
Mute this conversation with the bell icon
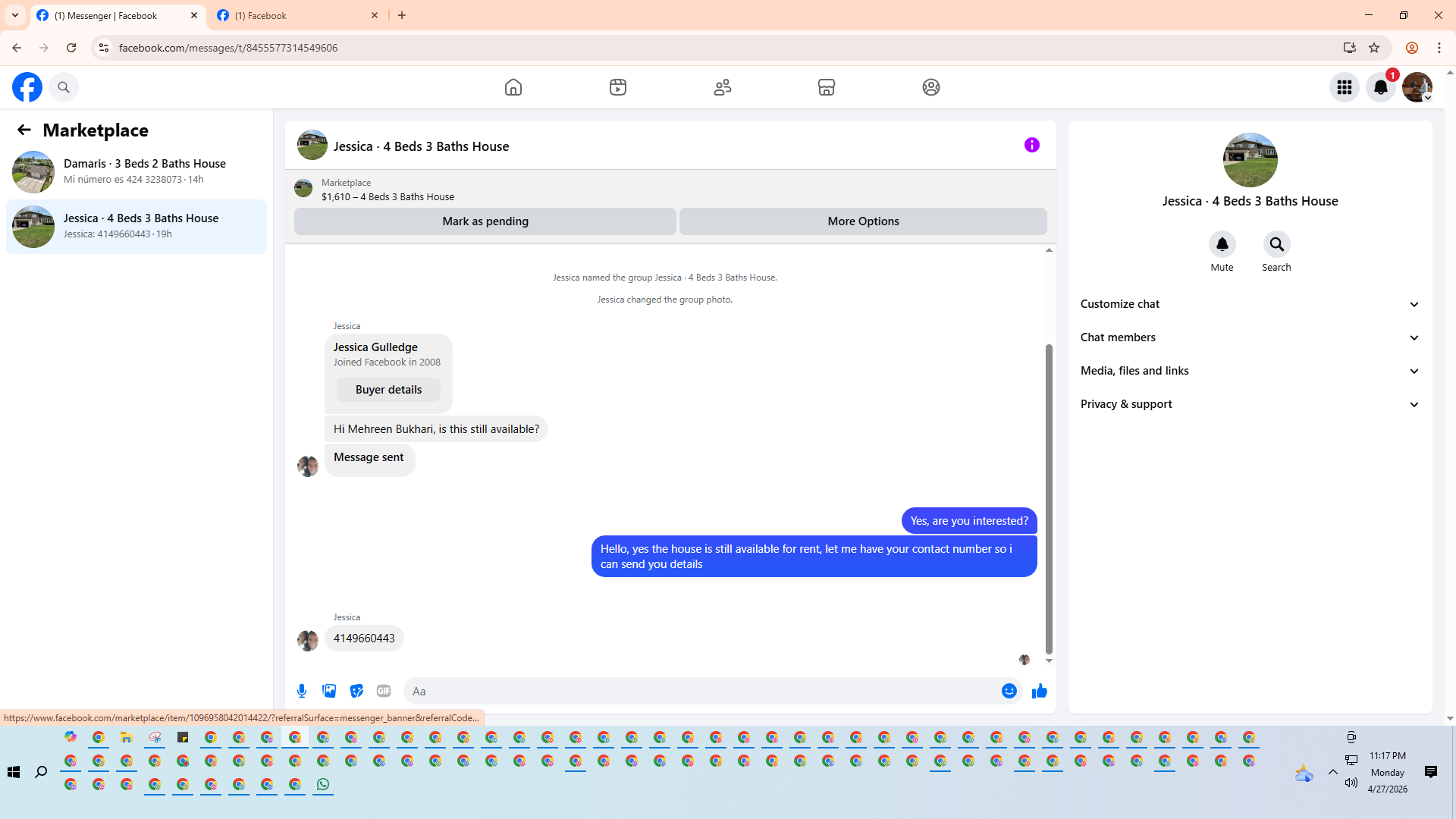(1222, 244)
